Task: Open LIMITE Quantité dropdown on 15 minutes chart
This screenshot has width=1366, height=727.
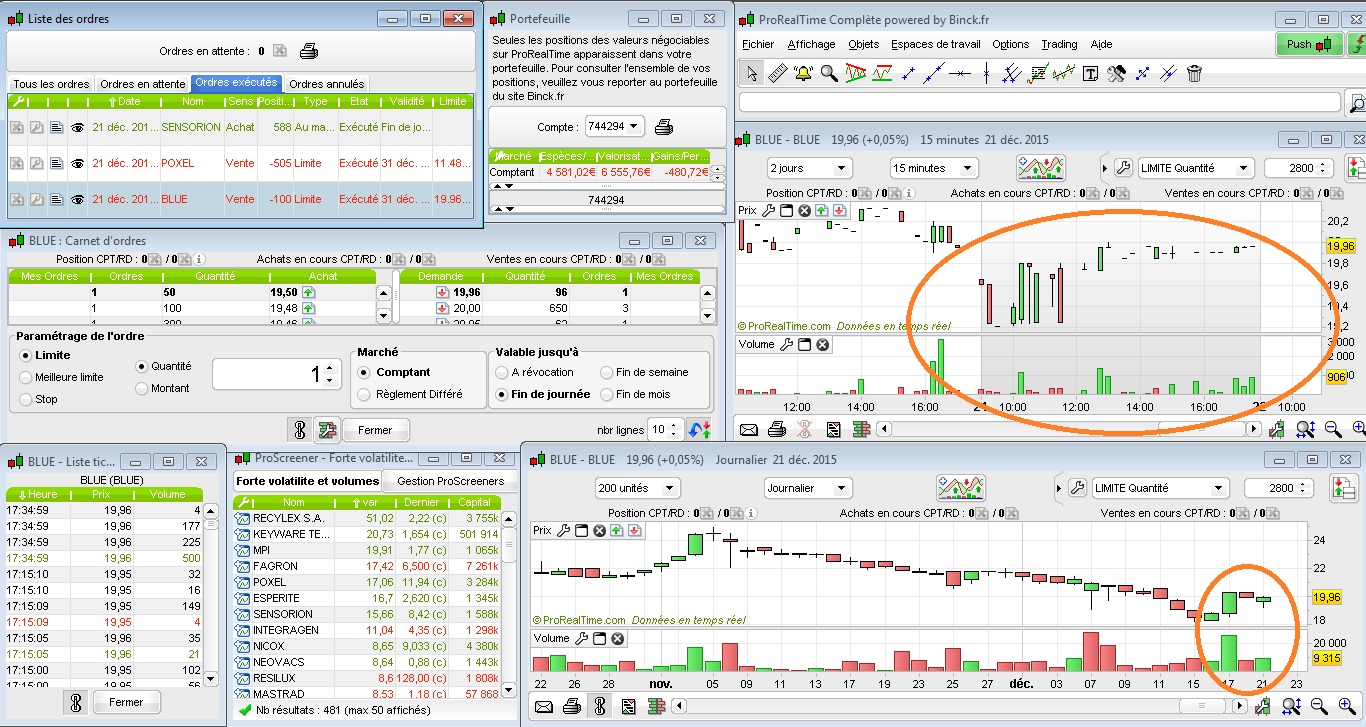Action: click(1195, 168)
